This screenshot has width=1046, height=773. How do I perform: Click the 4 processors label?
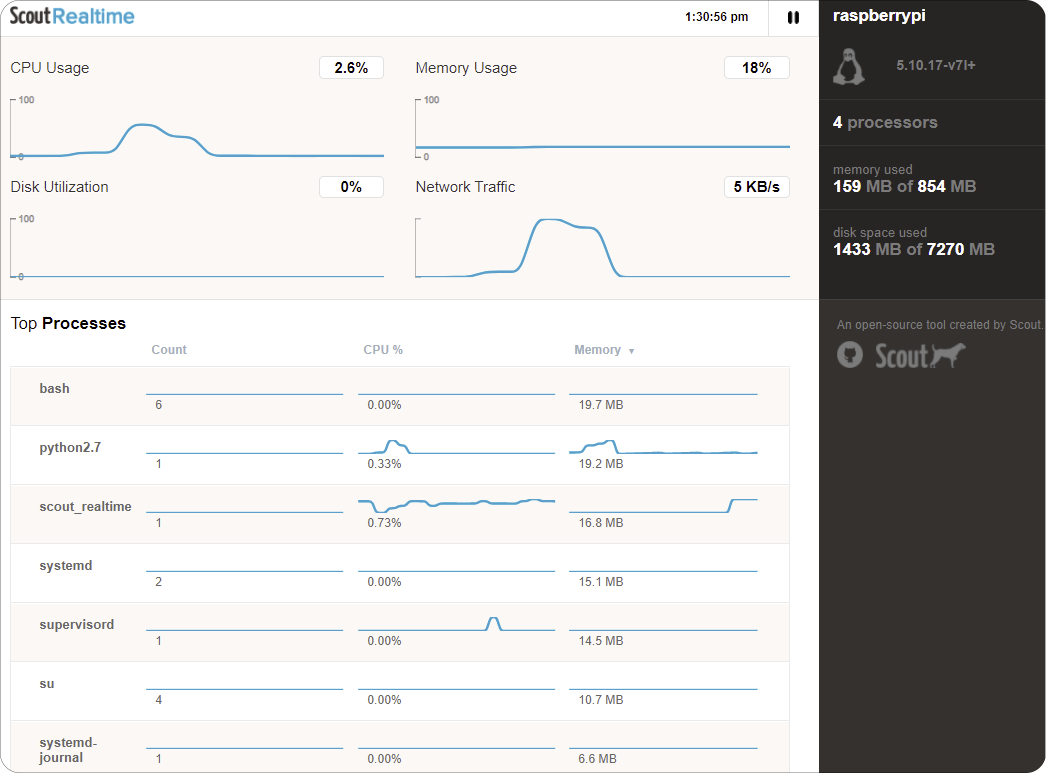tap(885, 122)
